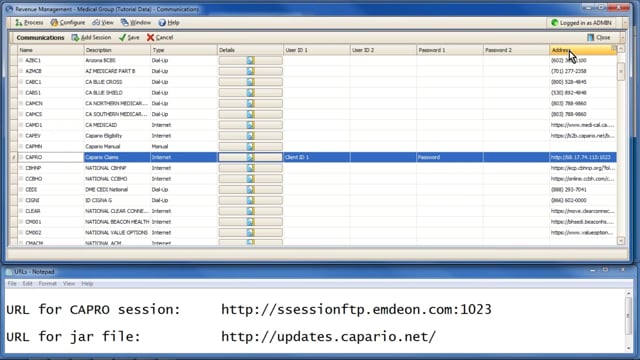Select the NATIONAL CBHNP description cell
This screenshot has width=640, height=360.
(x=117, y=168)
